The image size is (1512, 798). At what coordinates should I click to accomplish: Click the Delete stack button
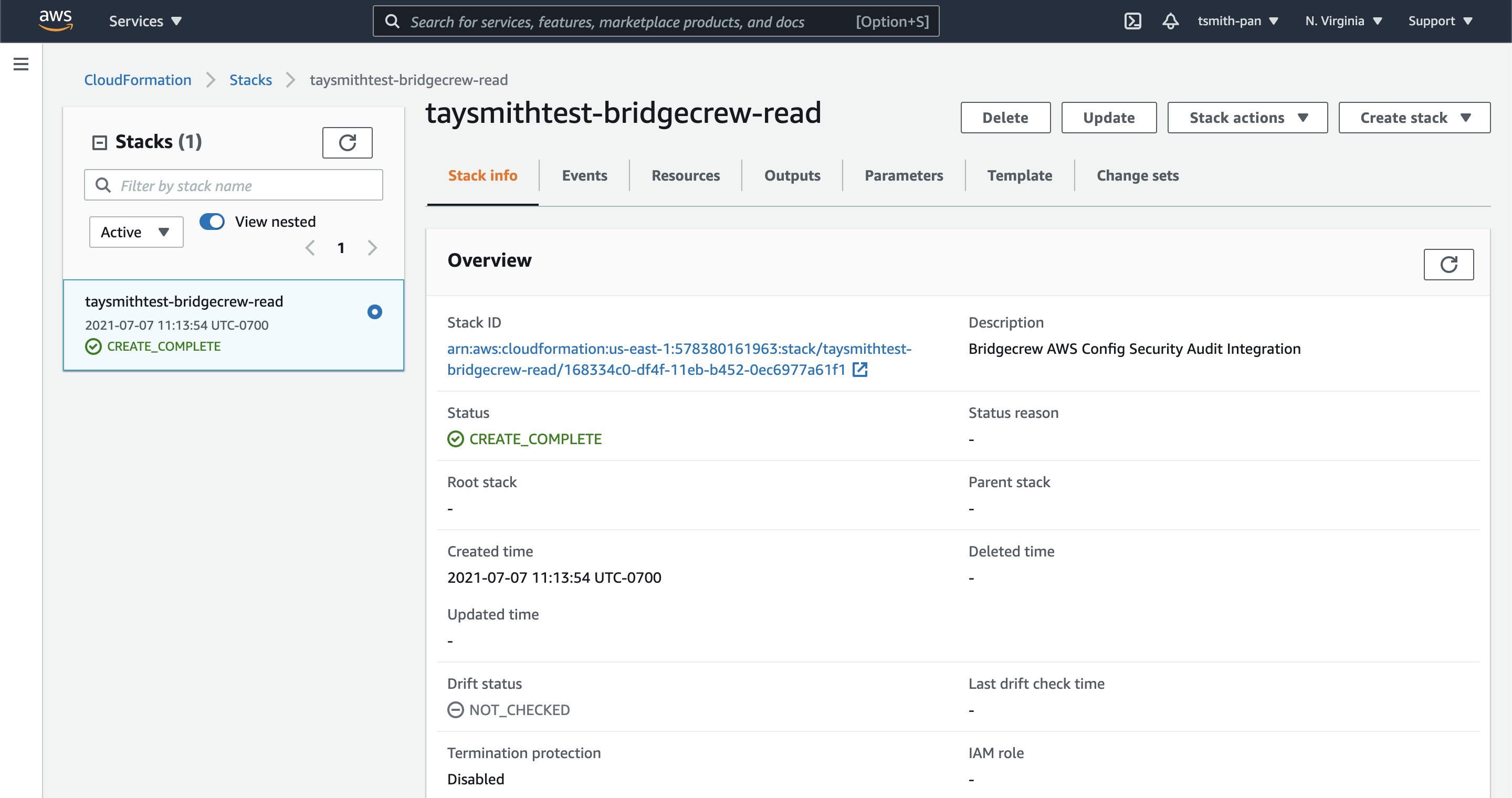(x=1005, y=118)
